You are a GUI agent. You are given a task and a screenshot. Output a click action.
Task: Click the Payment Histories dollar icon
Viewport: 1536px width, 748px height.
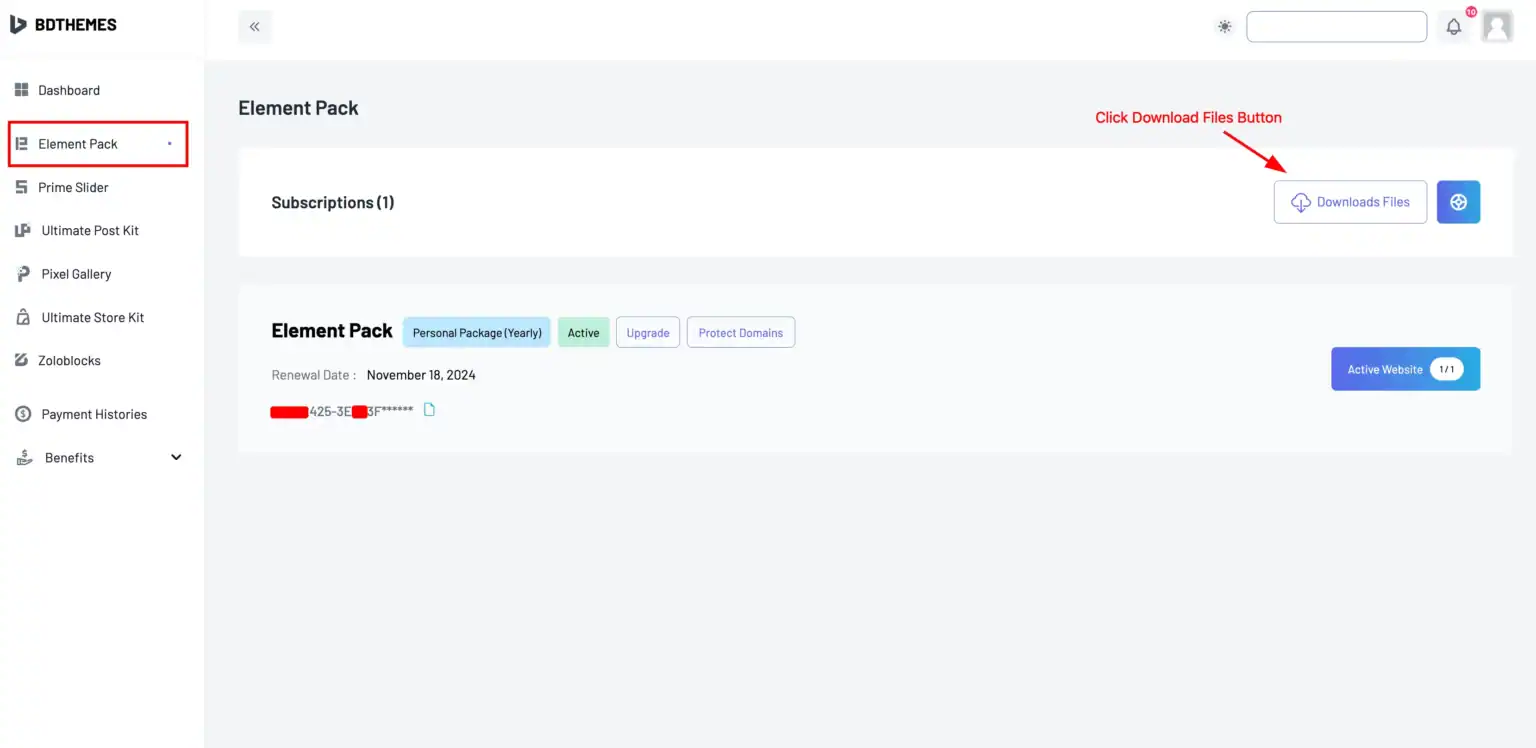(x=23, y=414)
